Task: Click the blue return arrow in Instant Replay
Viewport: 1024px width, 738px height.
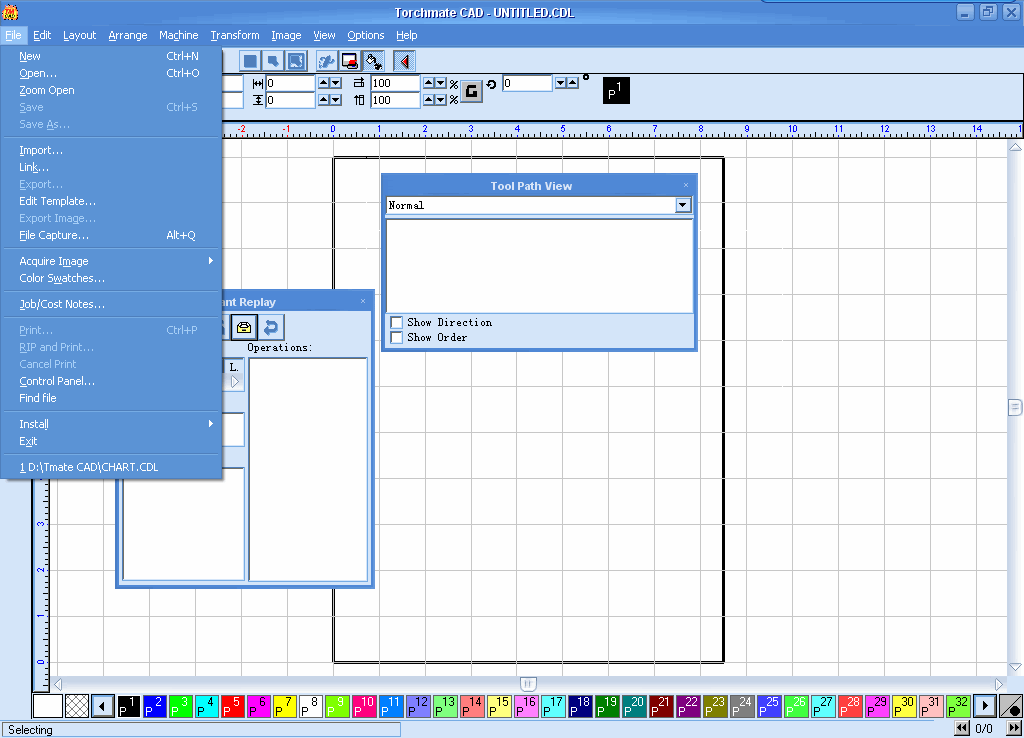Action: 271,327
